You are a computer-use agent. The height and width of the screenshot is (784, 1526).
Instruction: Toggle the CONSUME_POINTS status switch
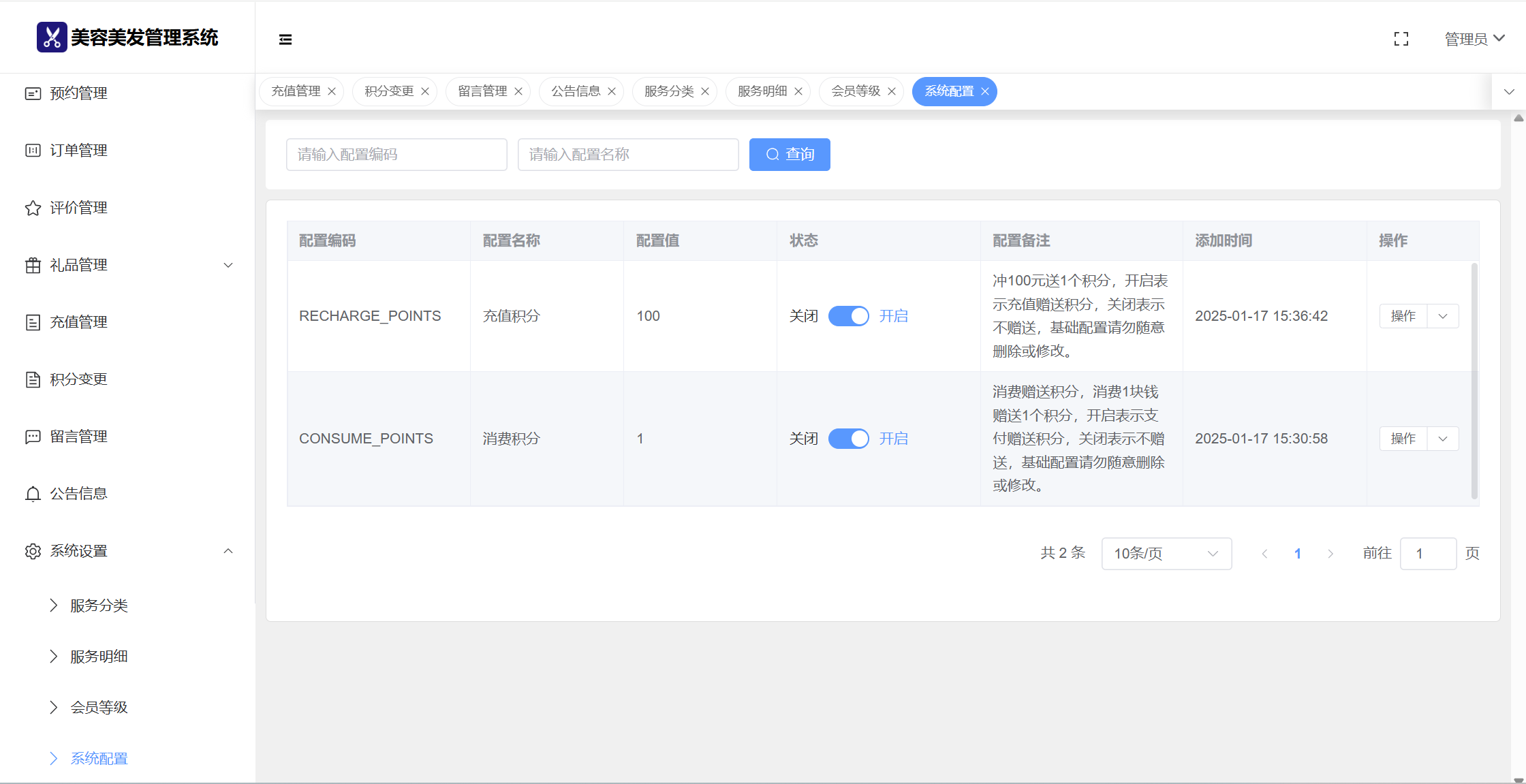point(848,439)
